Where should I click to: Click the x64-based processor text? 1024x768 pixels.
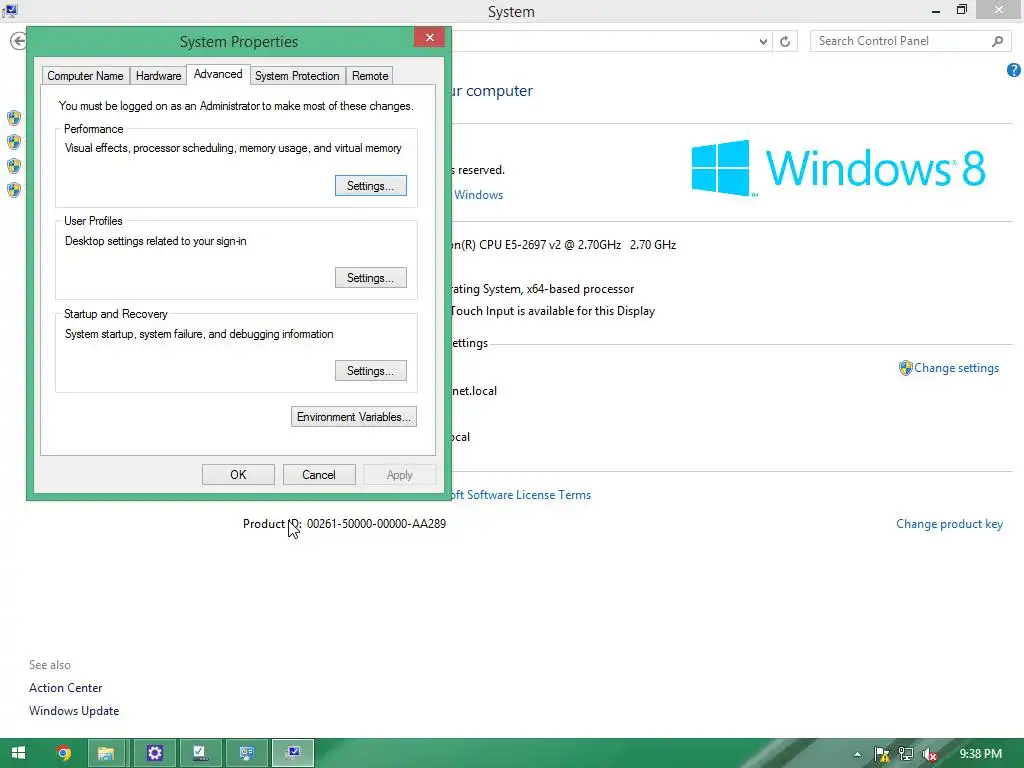pyautogui.click(x=580, y=289)
